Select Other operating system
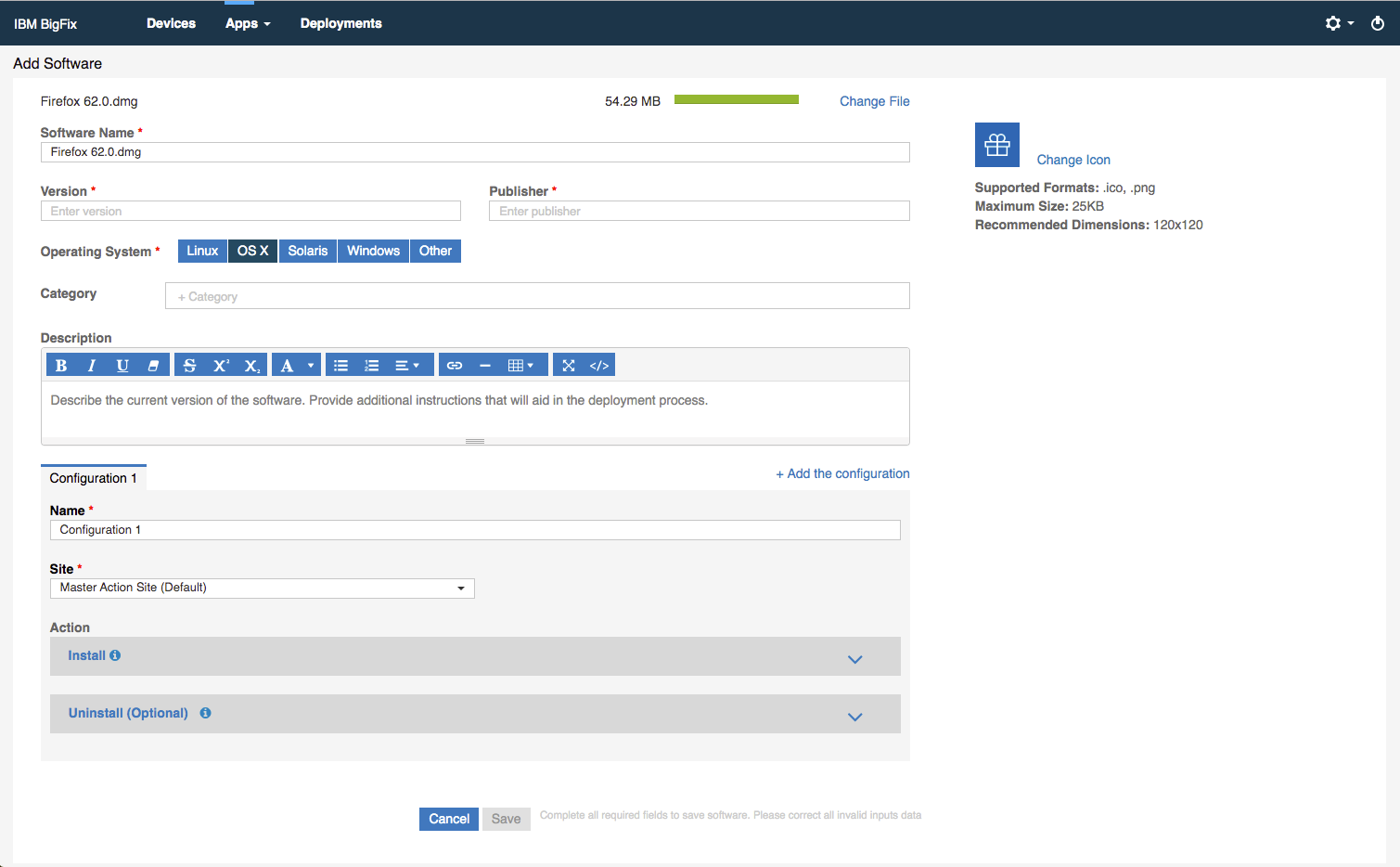This screenshot has width=1400, height=867. [x=435, y=251]
